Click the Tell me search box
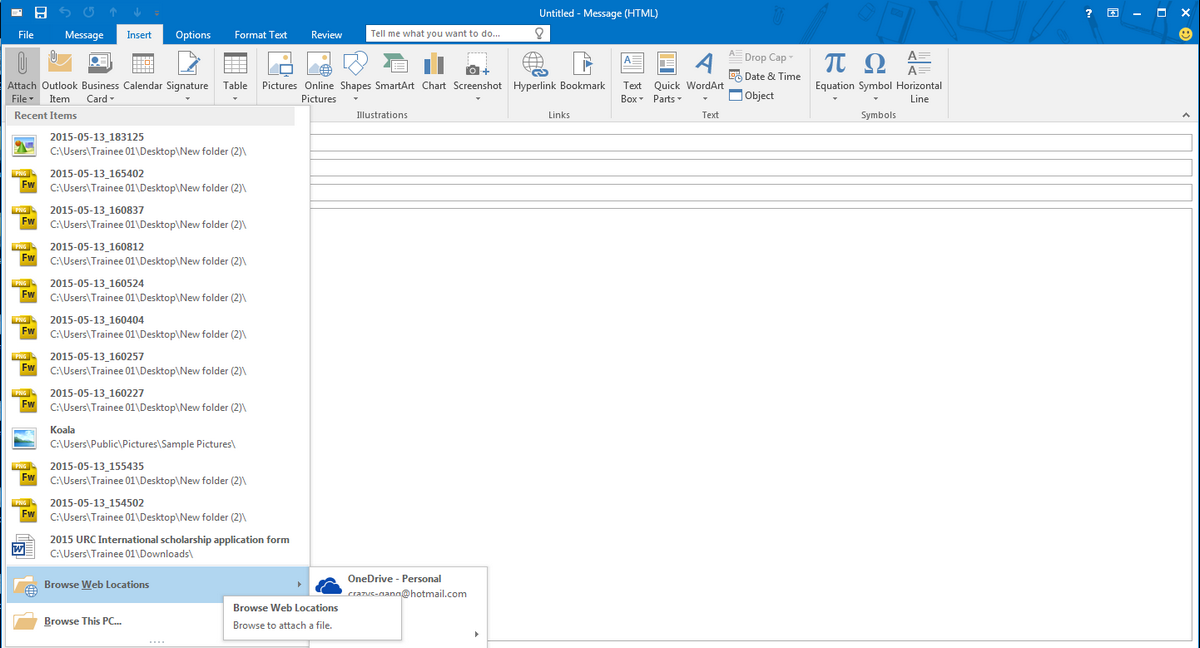 pyautogui.click(x=458, y=33)
